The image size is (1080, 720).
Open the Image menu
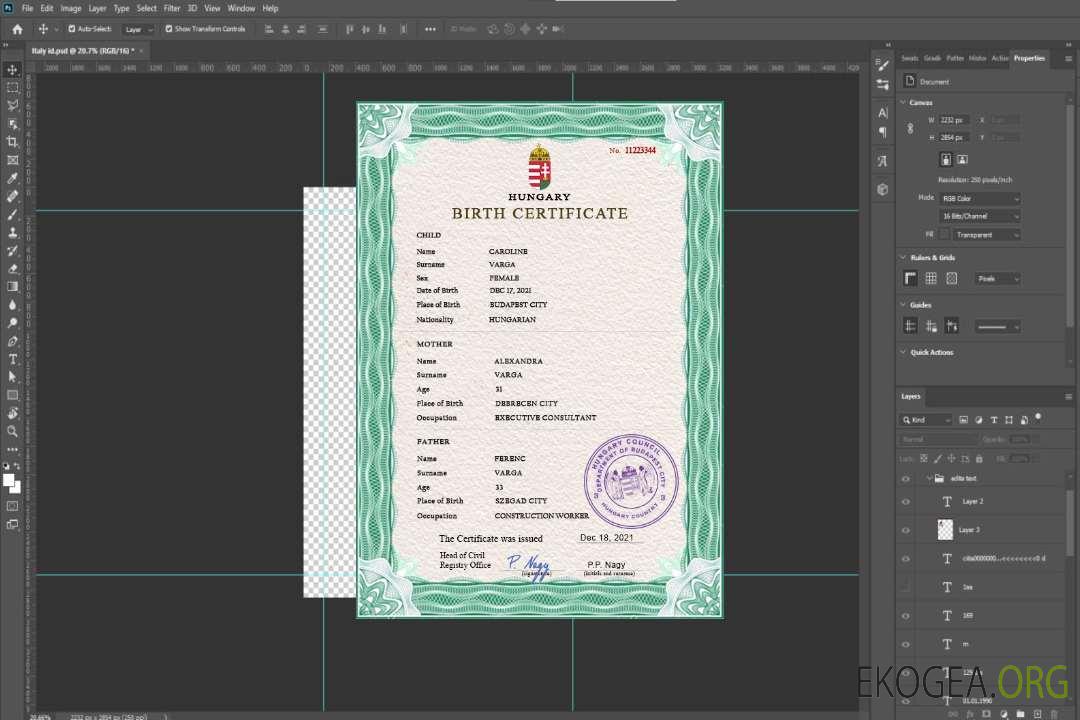(70, 8)
